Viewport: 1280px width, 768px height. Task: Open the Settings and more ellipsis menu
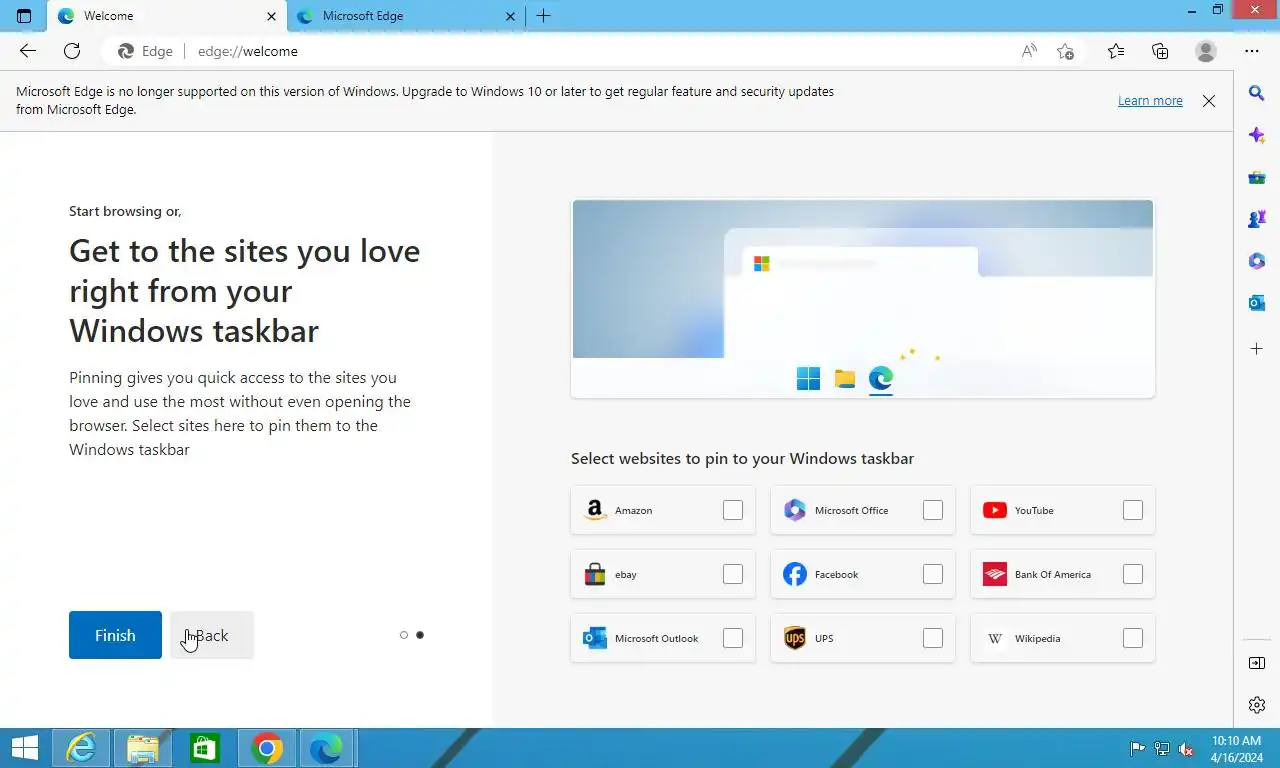pos(1252,51)
